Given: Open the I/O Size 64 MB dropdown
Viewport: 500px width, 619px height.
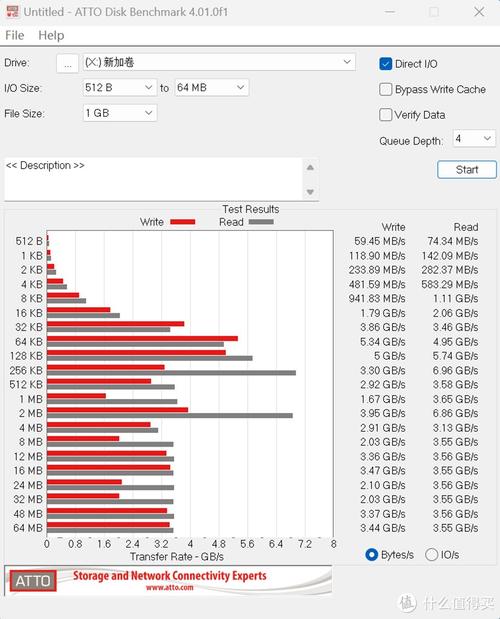Looking at the screenshot, I should 212,88.
